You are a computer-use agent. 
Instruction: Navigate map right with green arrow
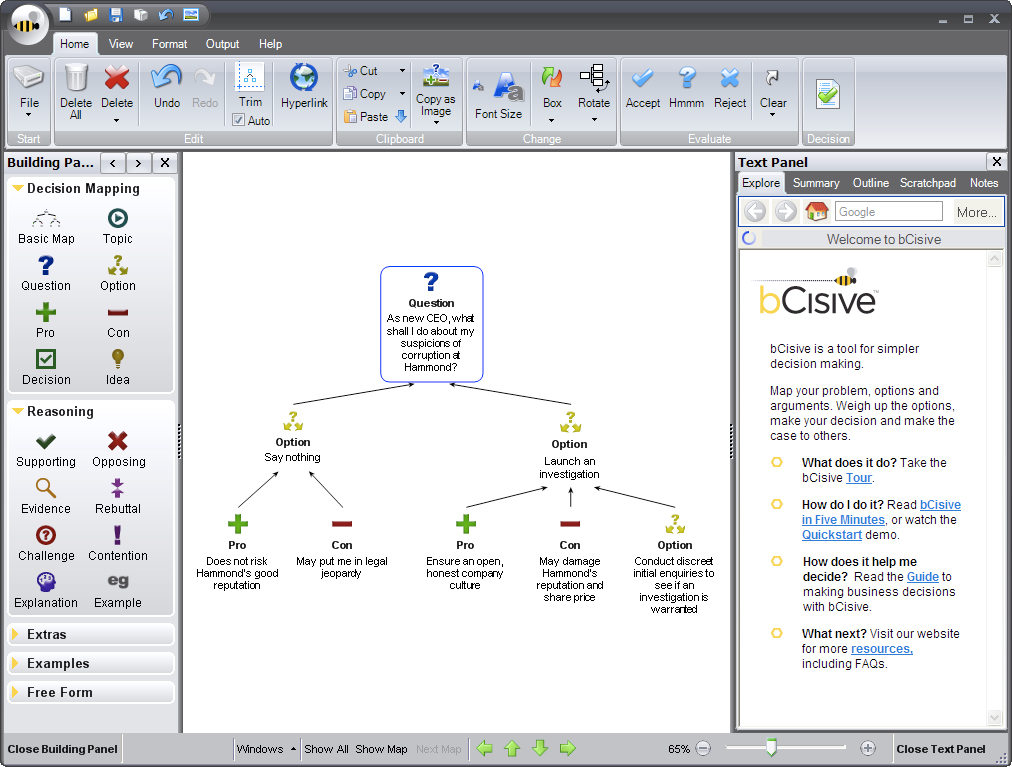[567, 749]
